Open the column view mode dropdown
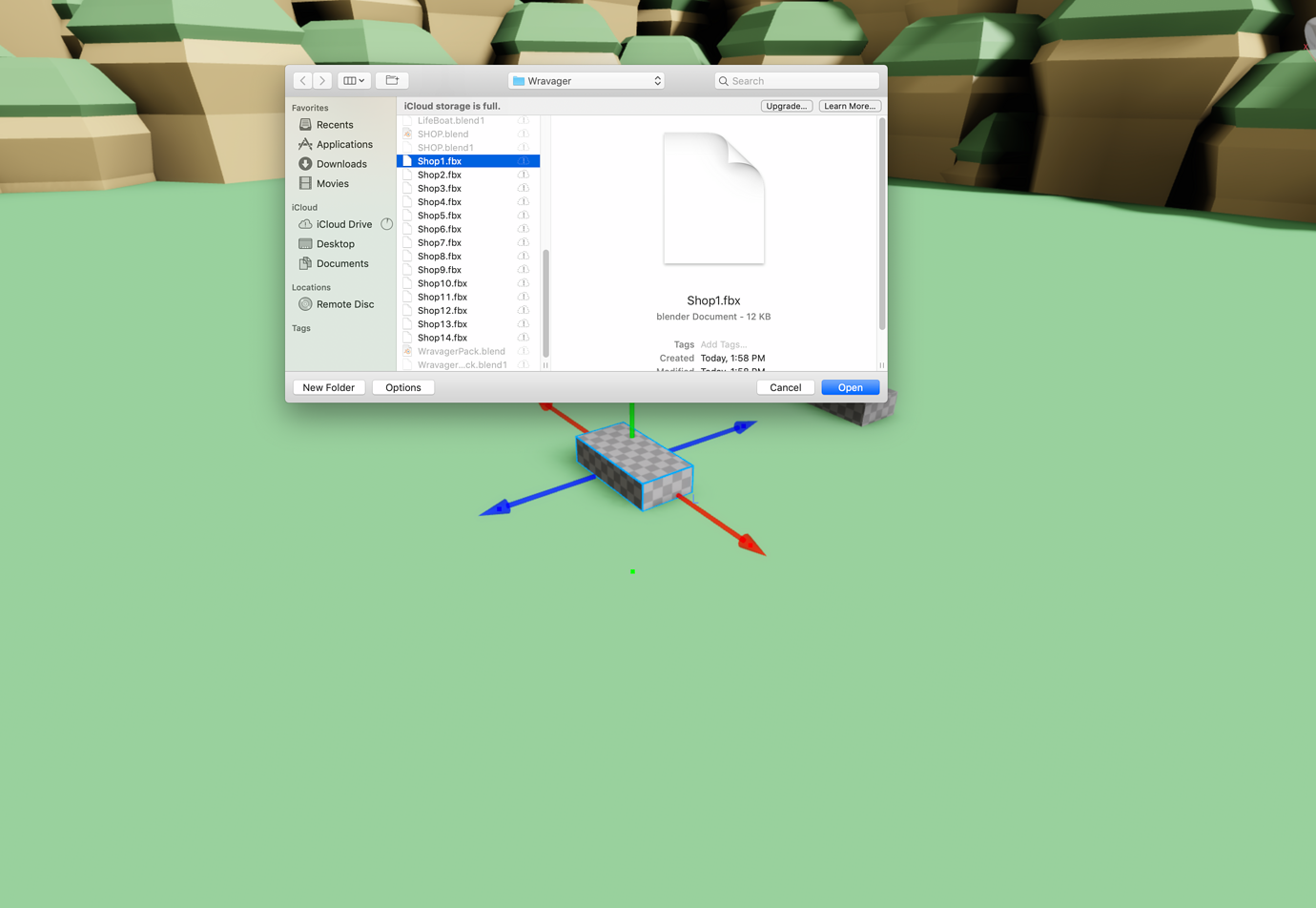This screenshot has height=908, width=1316. (x=355, y=81)
